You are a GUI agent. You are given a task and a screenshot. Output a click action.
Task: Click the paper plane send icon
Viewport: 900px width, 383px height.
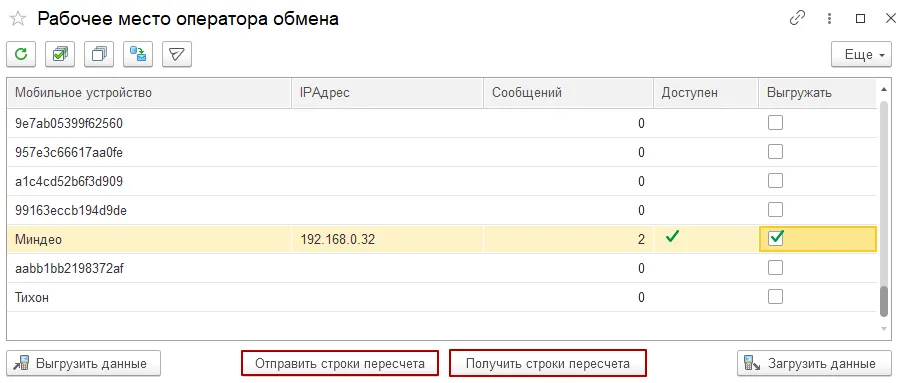tap(177, 55)
